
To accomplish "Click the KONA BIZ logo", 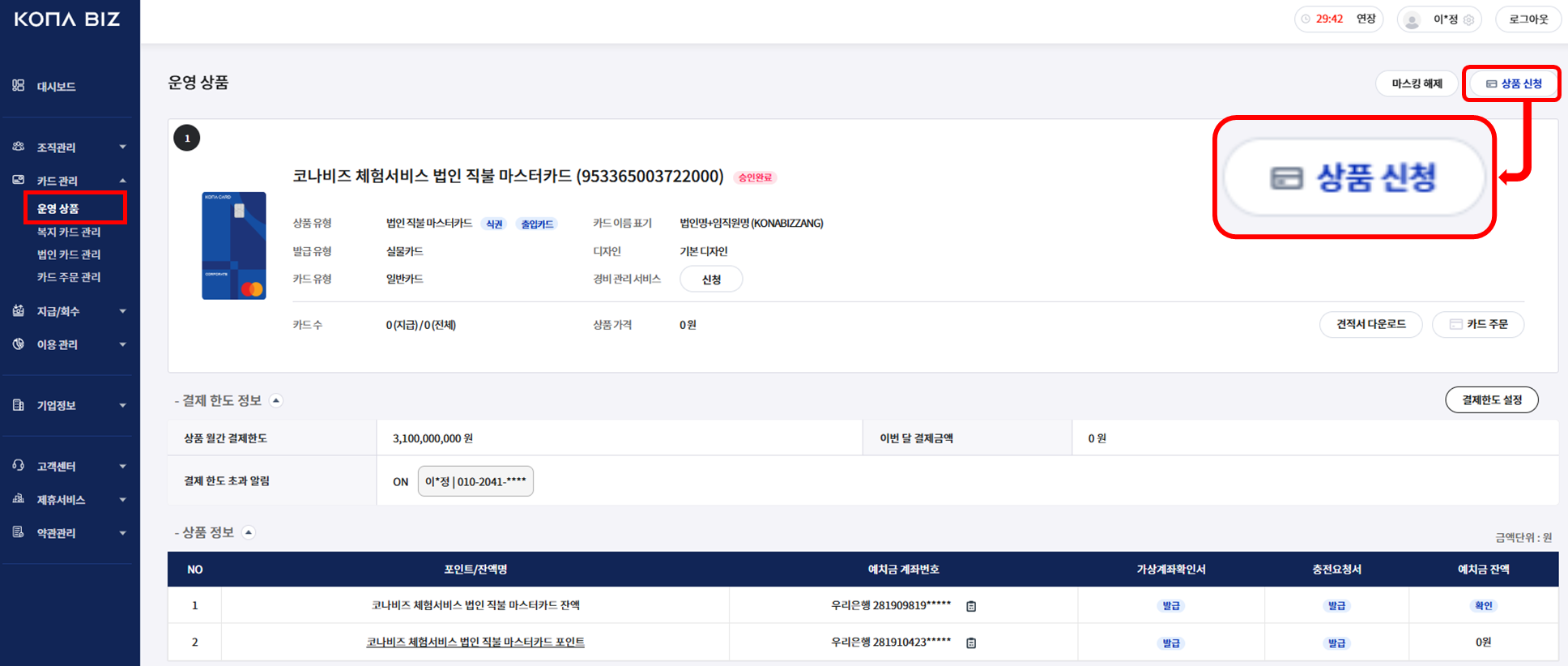I will coord(67,19).
